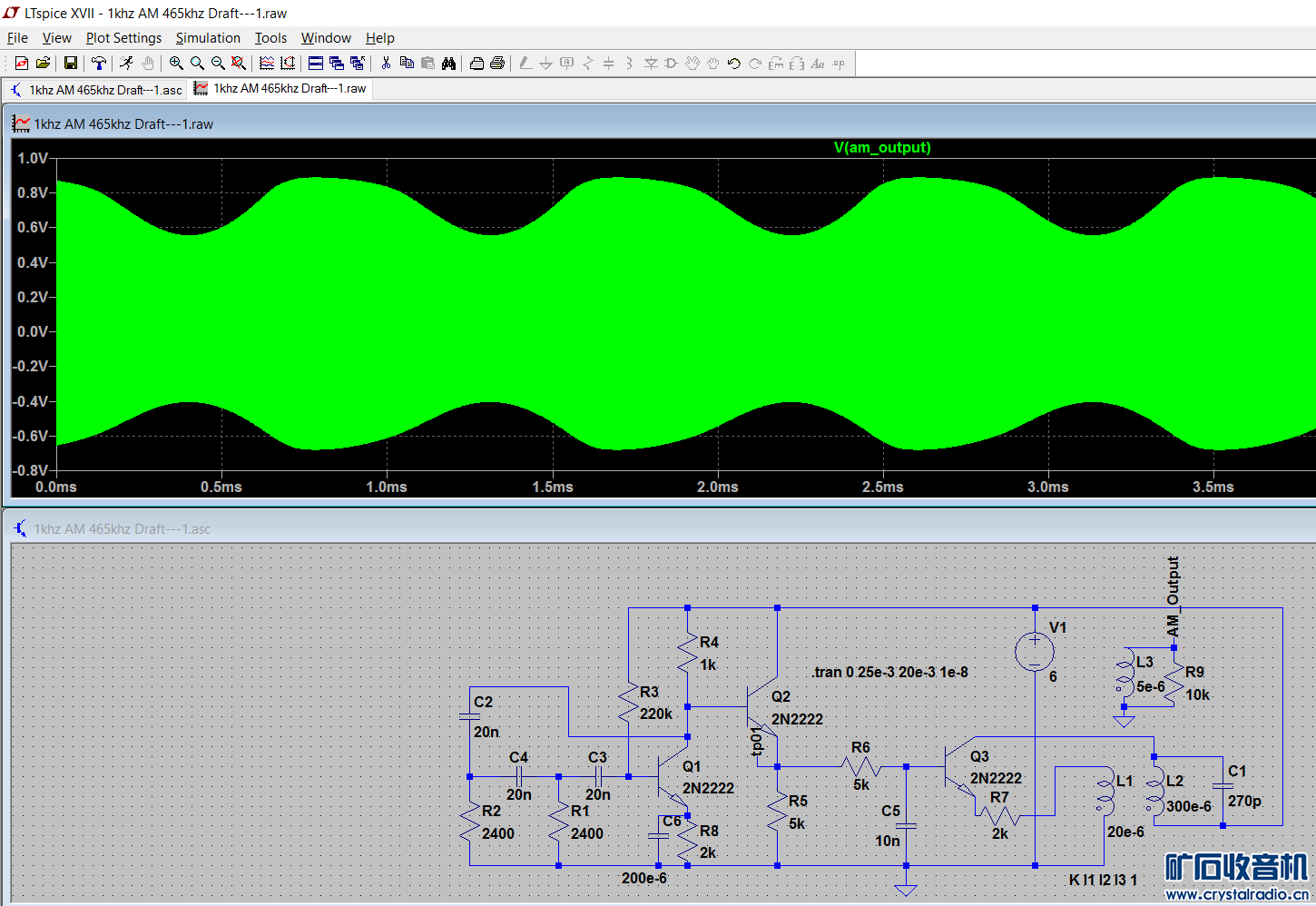The image size is (1316, 906).
Task: Click the Zoom Full Extents crossed magnifier icon
Action: pos(239,64)
